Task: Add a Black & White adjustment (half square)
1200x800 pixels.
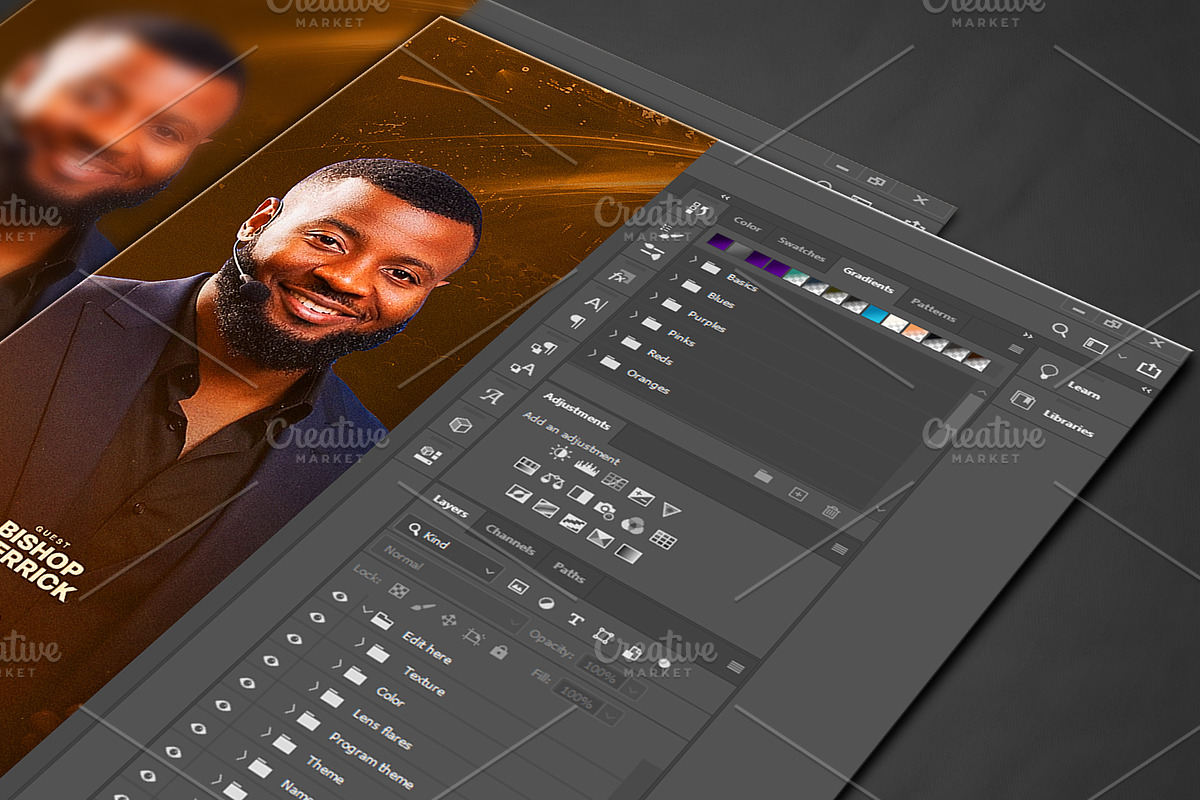Action: click(x=579, y=495)
